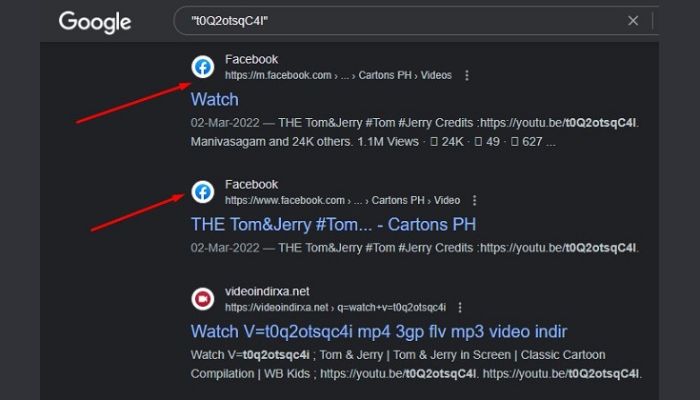
Task: Click snippet line "Compilation | WB Kids"
Action: [x=416, y=374]
